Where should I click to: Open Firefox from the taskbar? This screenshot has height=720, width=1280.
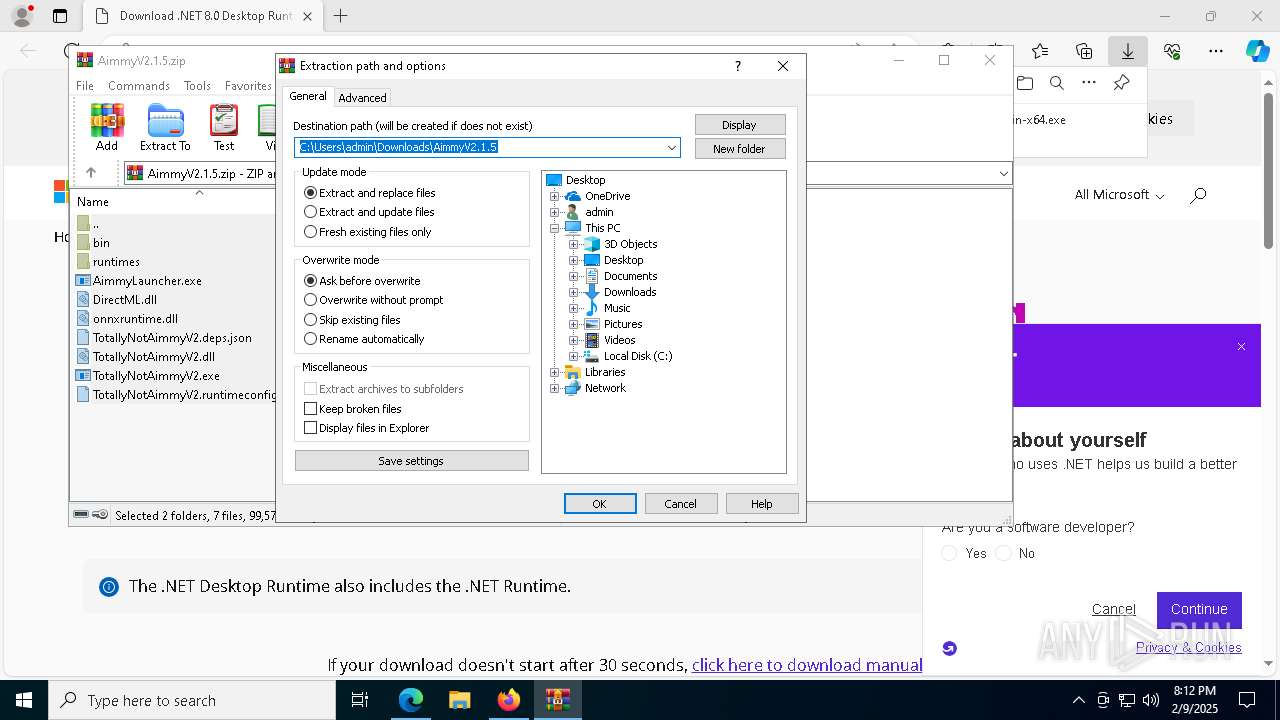point(509,700)
